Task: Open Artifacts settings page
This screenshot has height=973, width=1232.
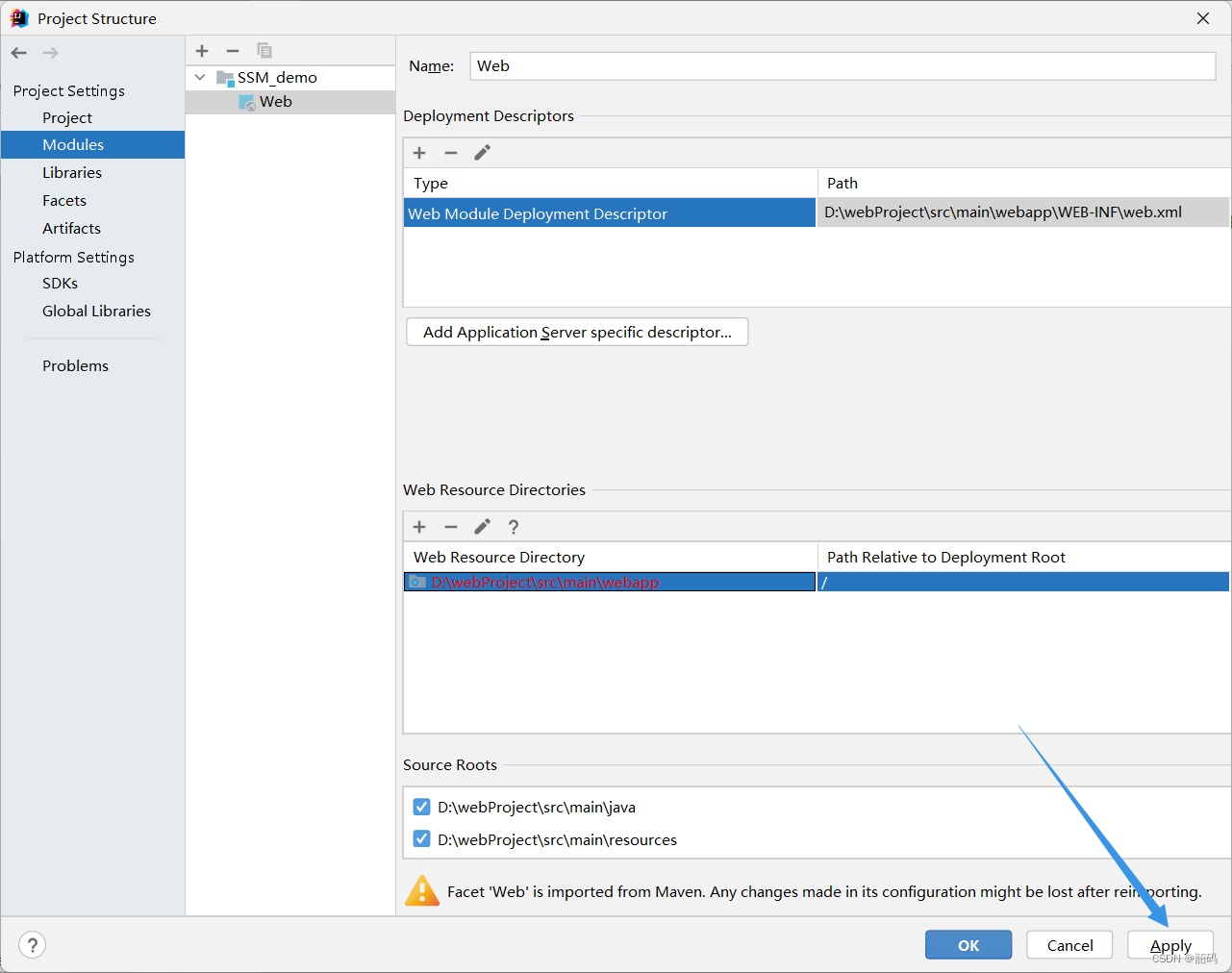Action: [x=71, y=228]
